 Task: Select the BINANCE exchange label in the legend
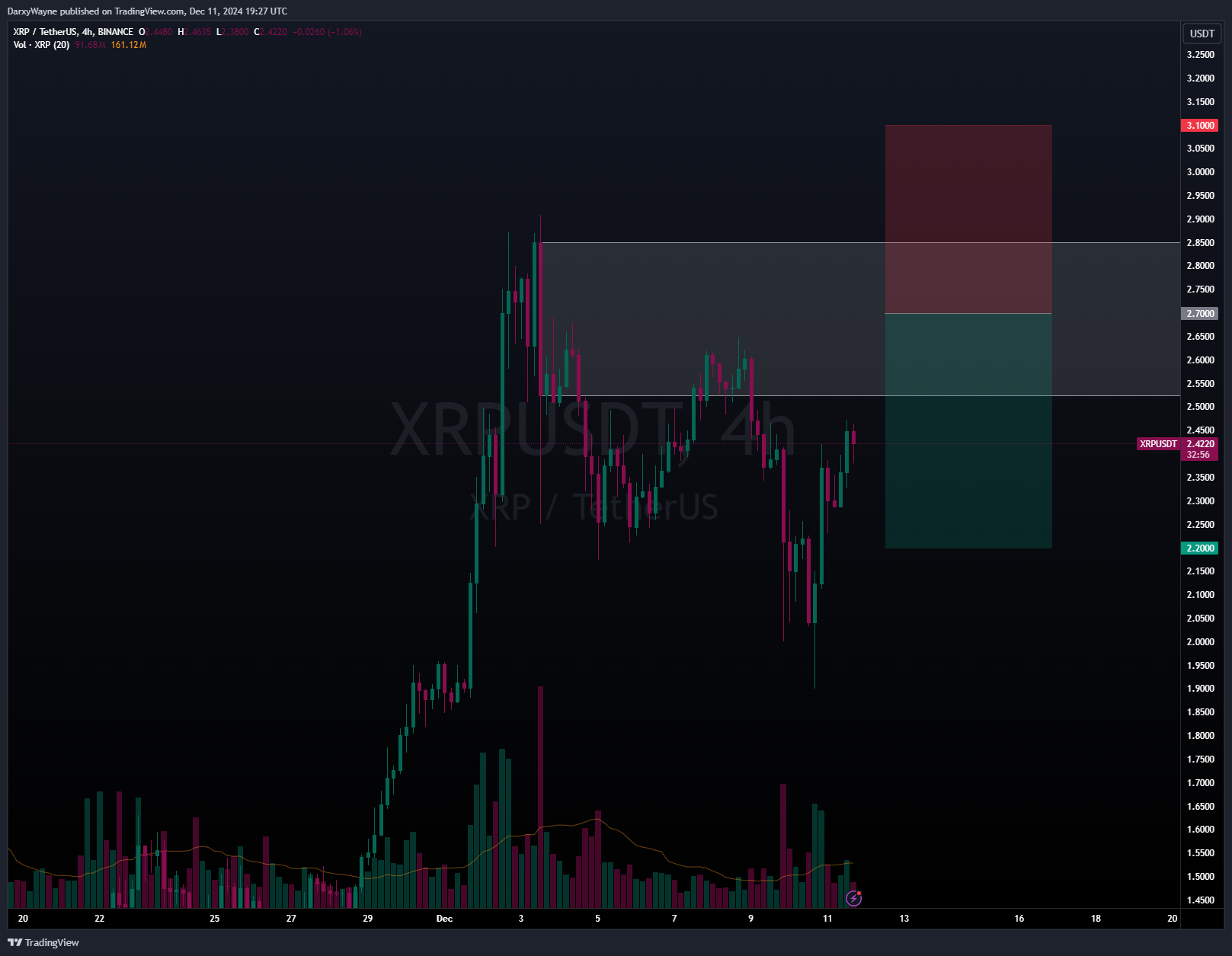tap(114, 32)
